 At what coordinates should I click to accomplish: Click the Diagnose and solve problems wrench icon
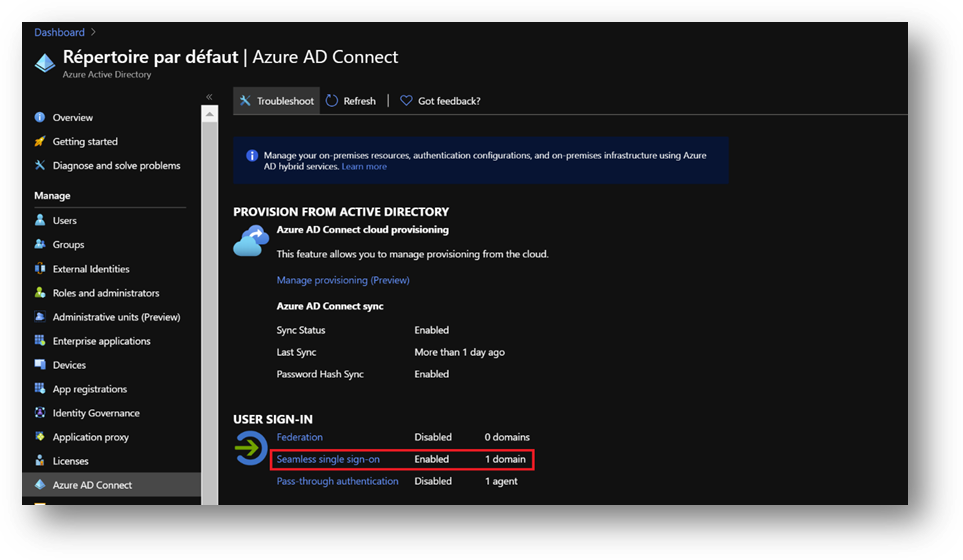point(40,165)
